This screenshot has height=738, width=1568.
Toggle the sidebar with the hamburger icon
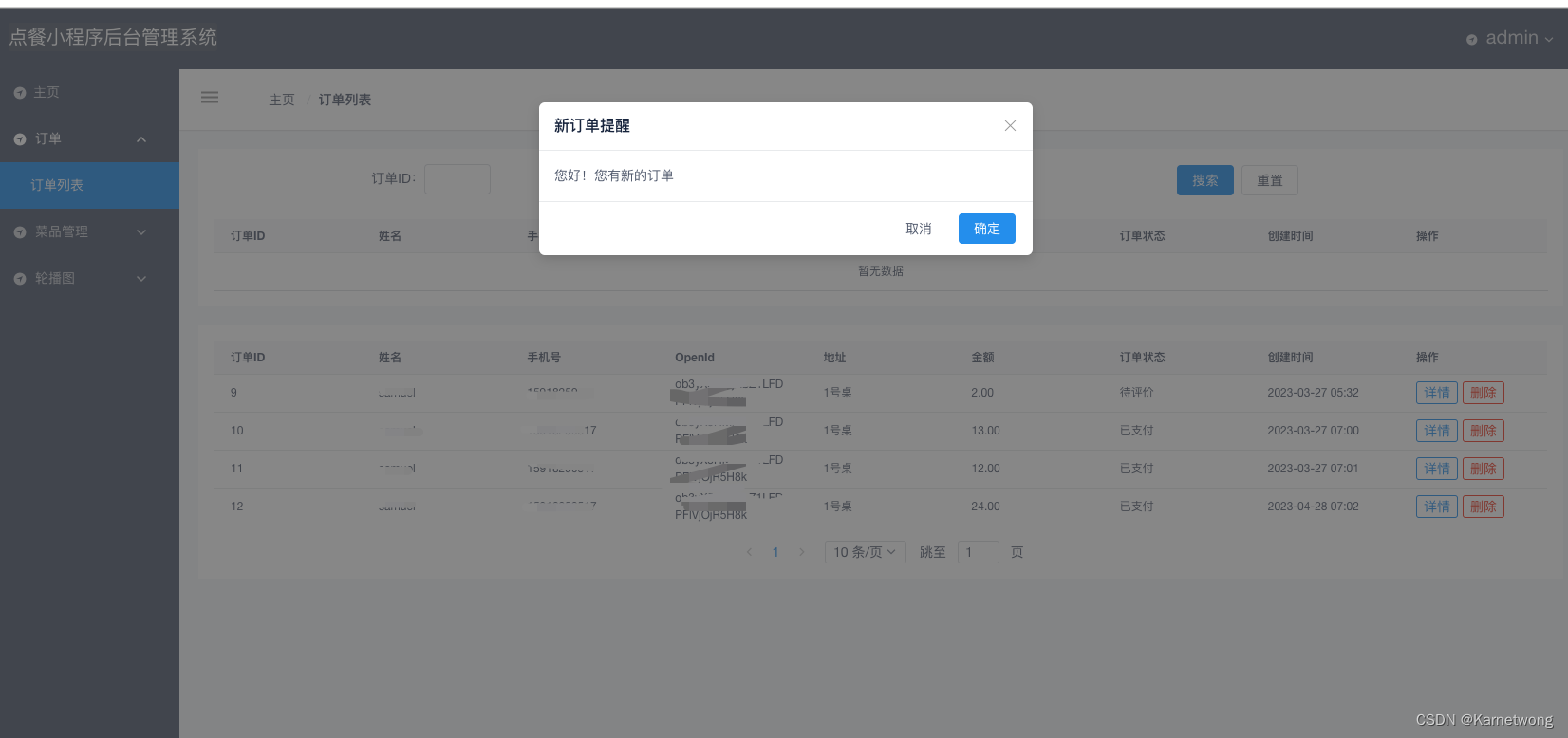(x=210, y=97)
